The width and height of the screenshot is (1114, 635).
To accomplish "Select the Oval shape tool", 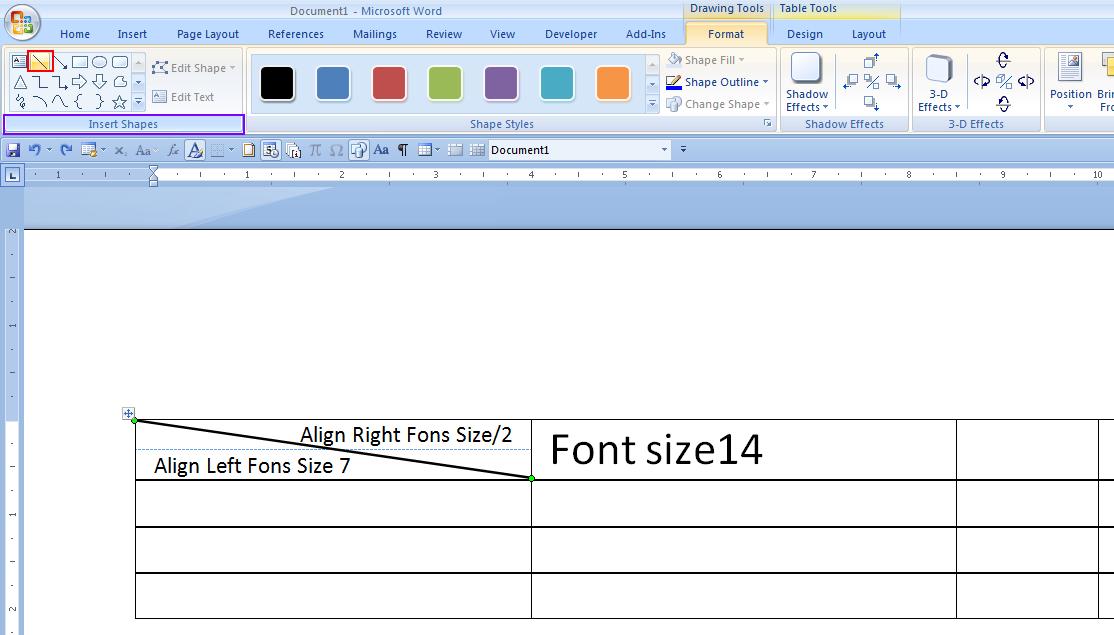I will coord(98,61).
